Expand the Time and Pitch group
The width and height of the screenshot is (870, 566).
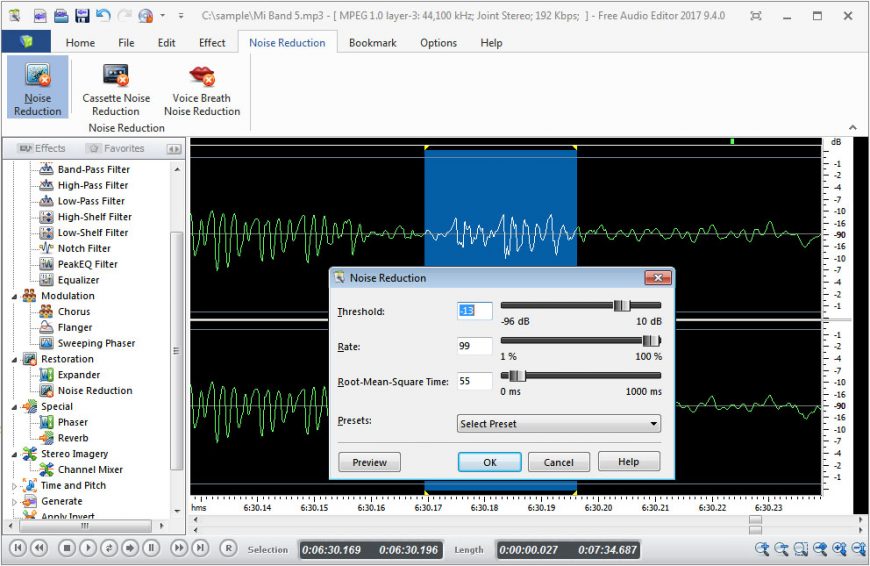[x=15, y=486]
